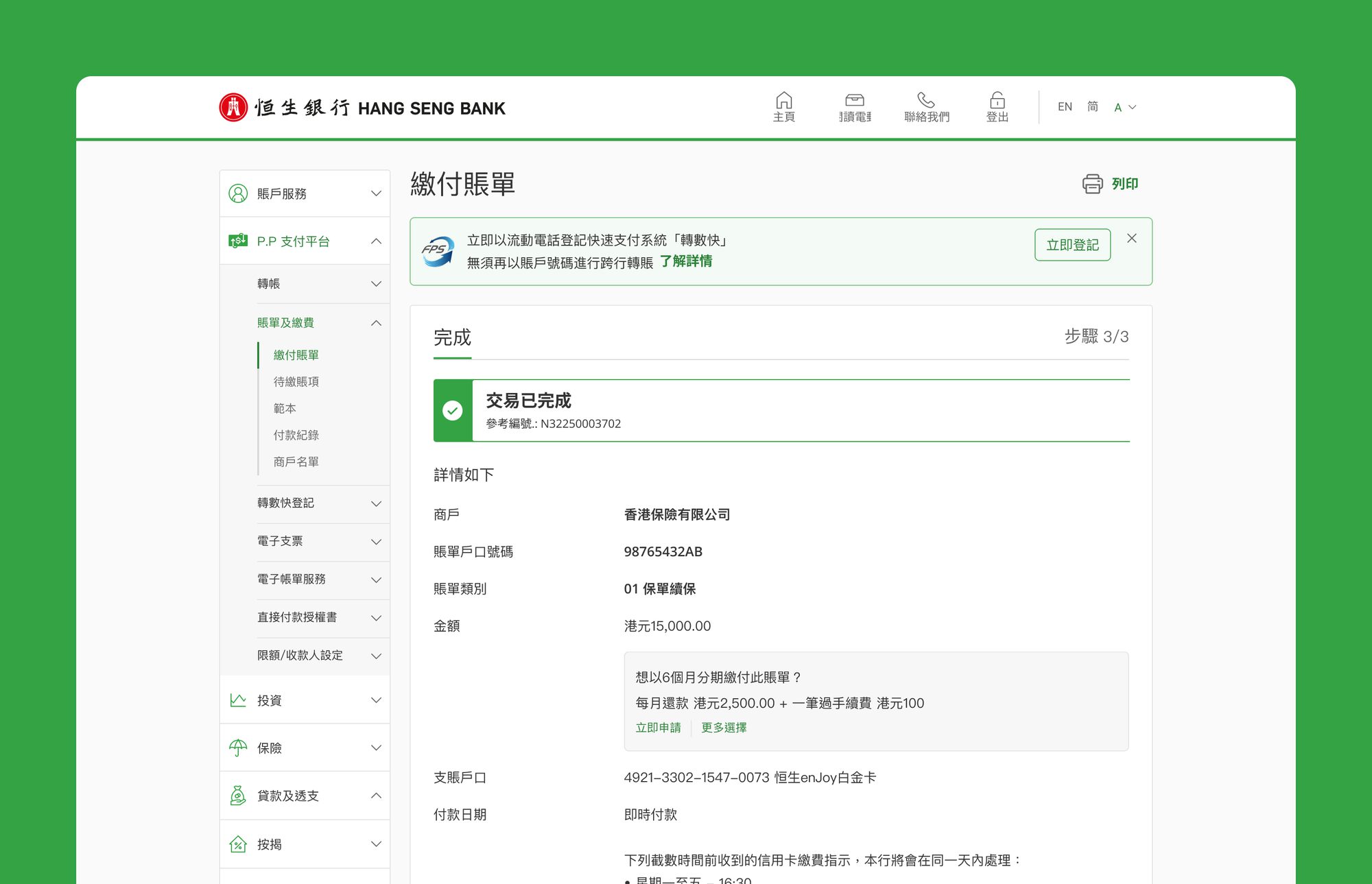Select 繳付賬單 in the sidebar
The image size is (1372, 884).
(x=296, y=355)
